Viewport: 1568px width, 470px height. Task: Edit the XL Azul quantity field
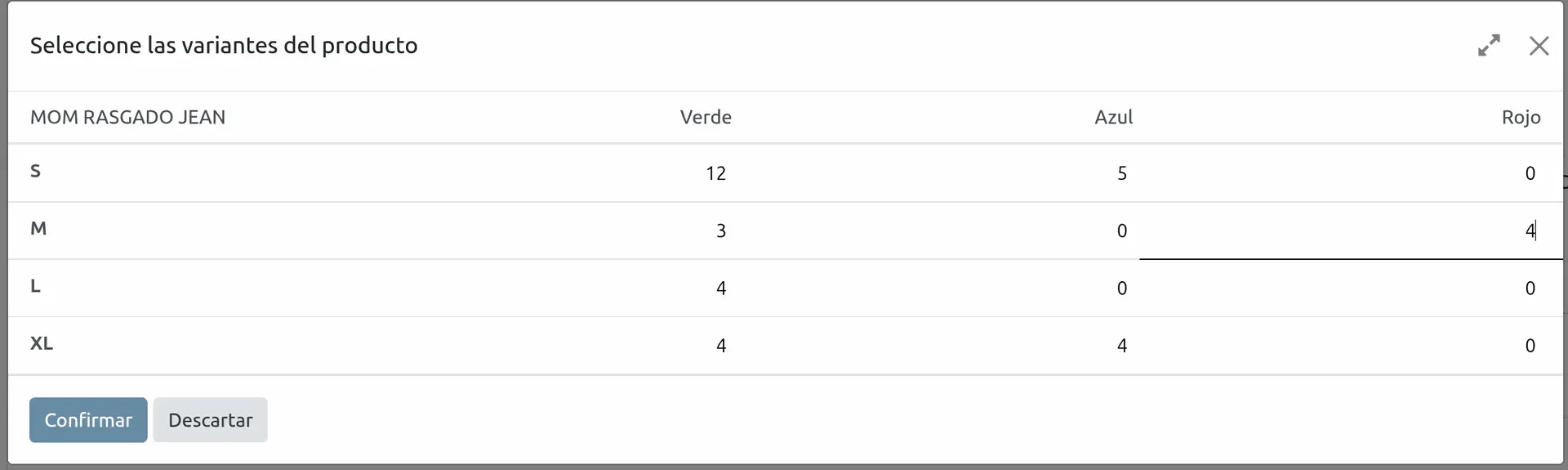[x=936, y=345]
